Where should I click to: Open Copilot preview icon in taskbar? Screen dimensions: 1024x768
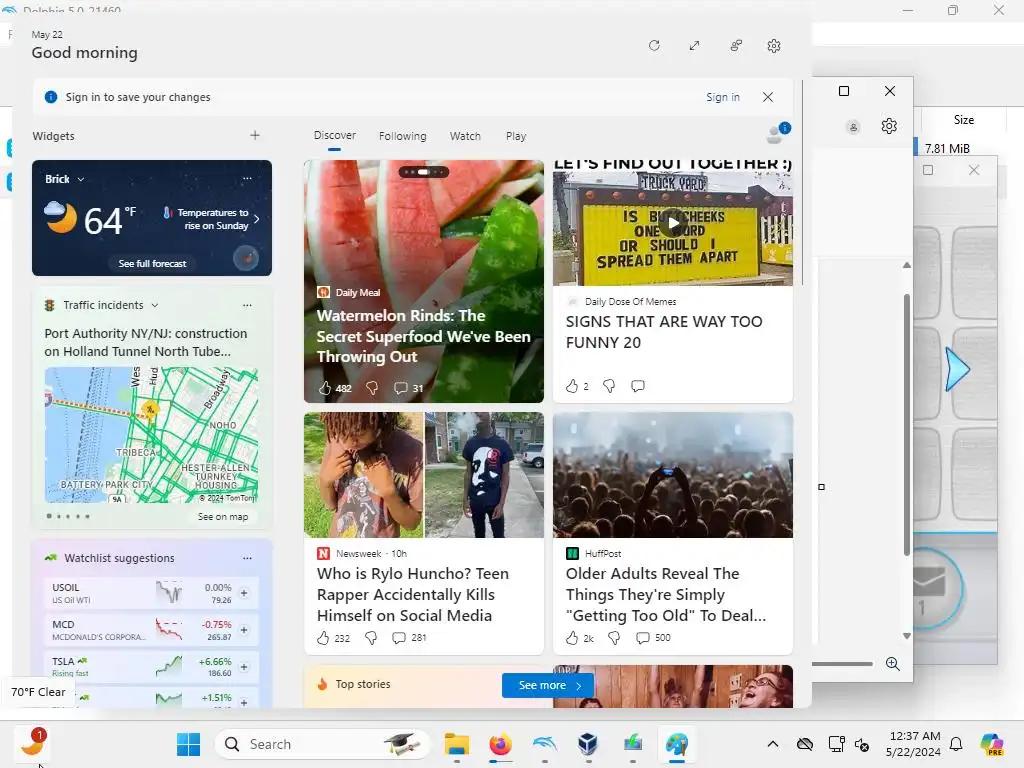click(x=992, y=744)
